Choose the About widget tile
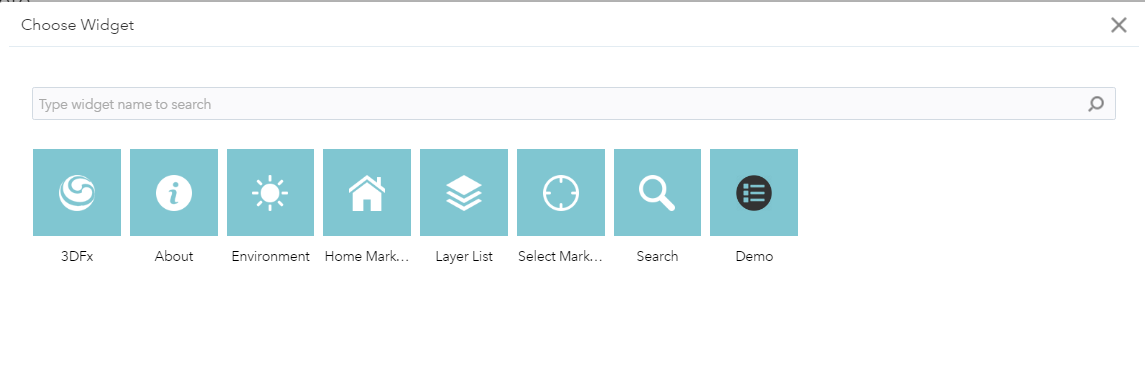The image size is (1145, 384). (x=174, y=193)
